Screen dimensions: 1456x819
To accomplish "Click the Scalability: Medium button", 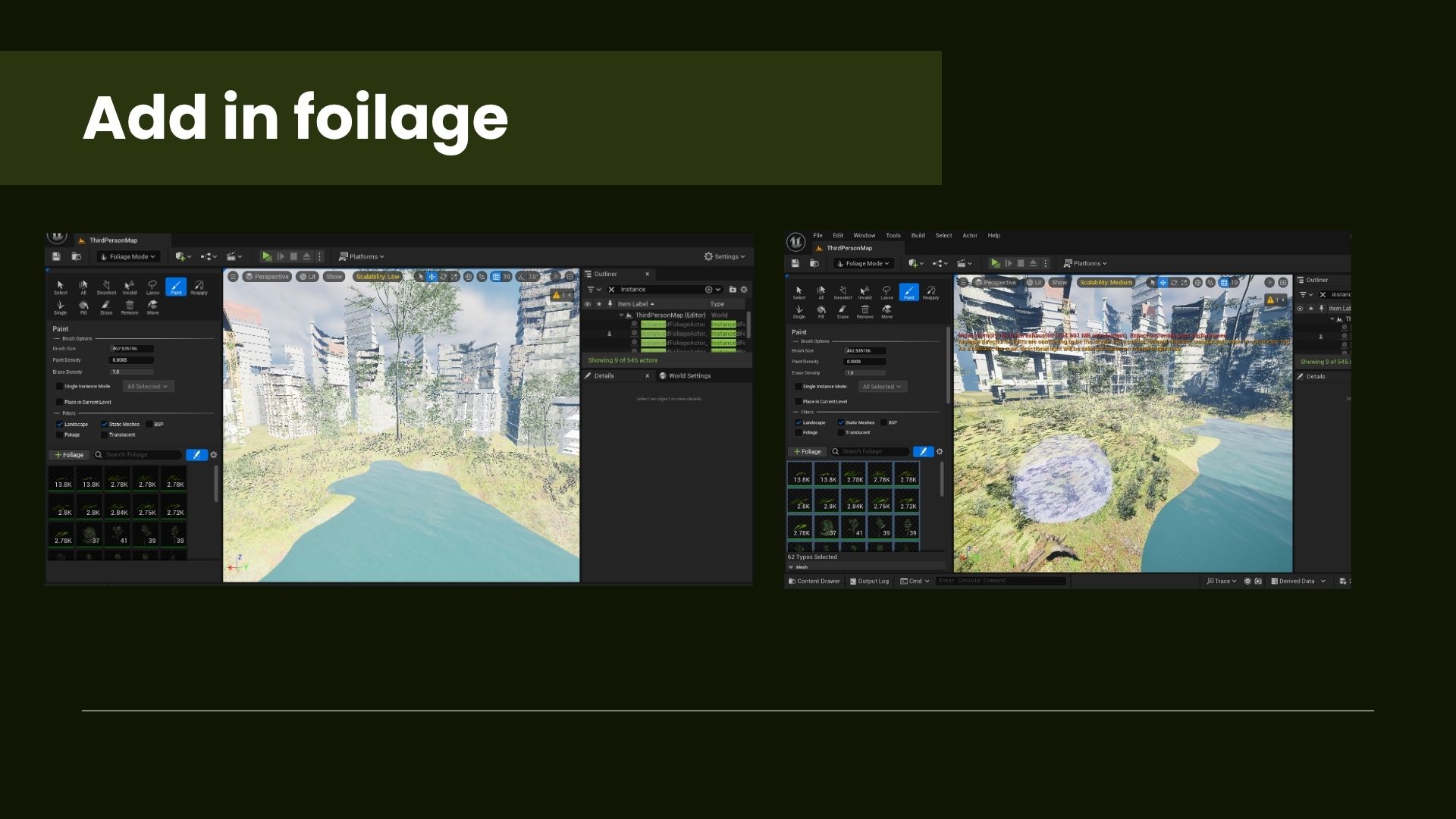I will point(1106,282).
